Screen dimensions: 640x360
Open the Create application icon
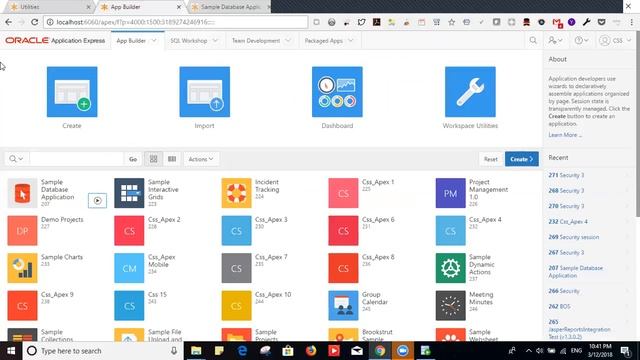(x=72, y=92)
